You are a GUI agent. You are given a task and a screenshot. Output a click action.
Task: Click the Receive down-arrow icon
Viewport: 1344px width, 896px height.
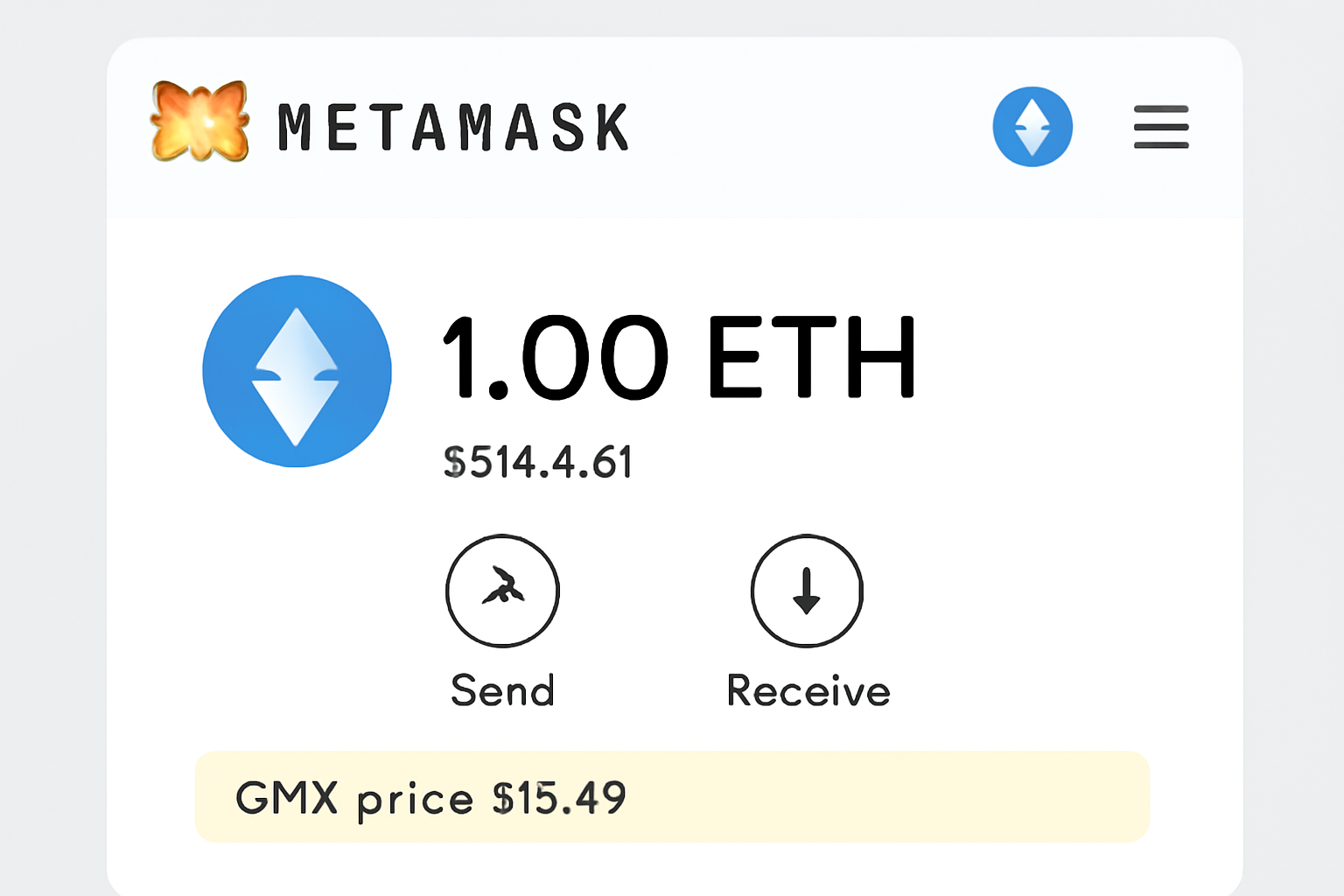(807, 591)
